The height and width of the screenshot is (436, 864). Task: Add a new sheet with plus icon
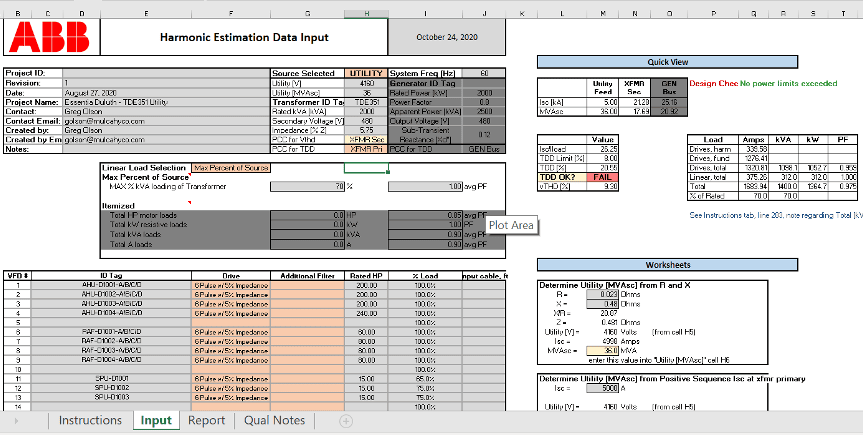[346, 421]
